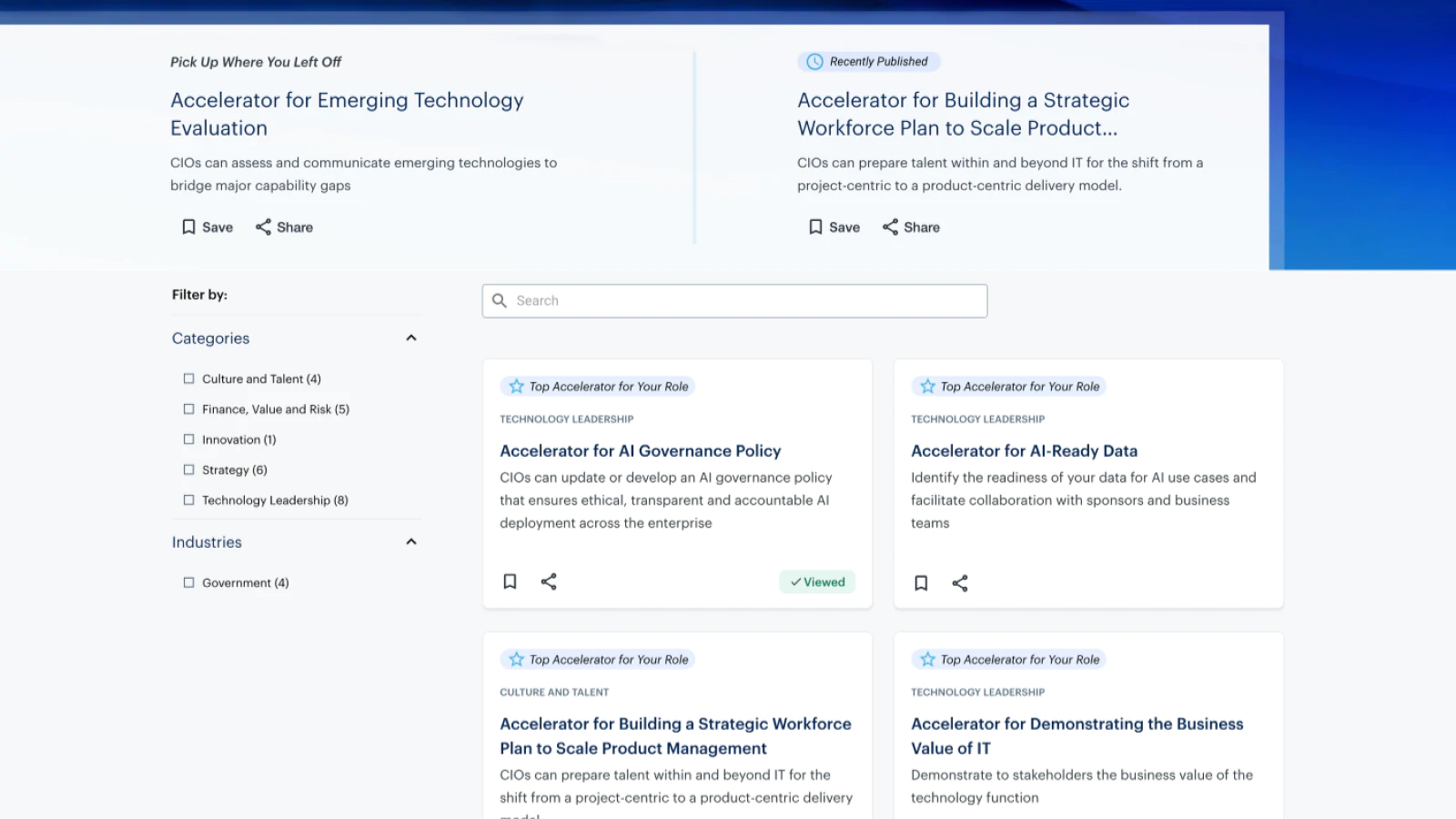Viewport: 1456px width, 819px height.
Task: Check the Culture and Talent filter checkbox
Action: 188,379
